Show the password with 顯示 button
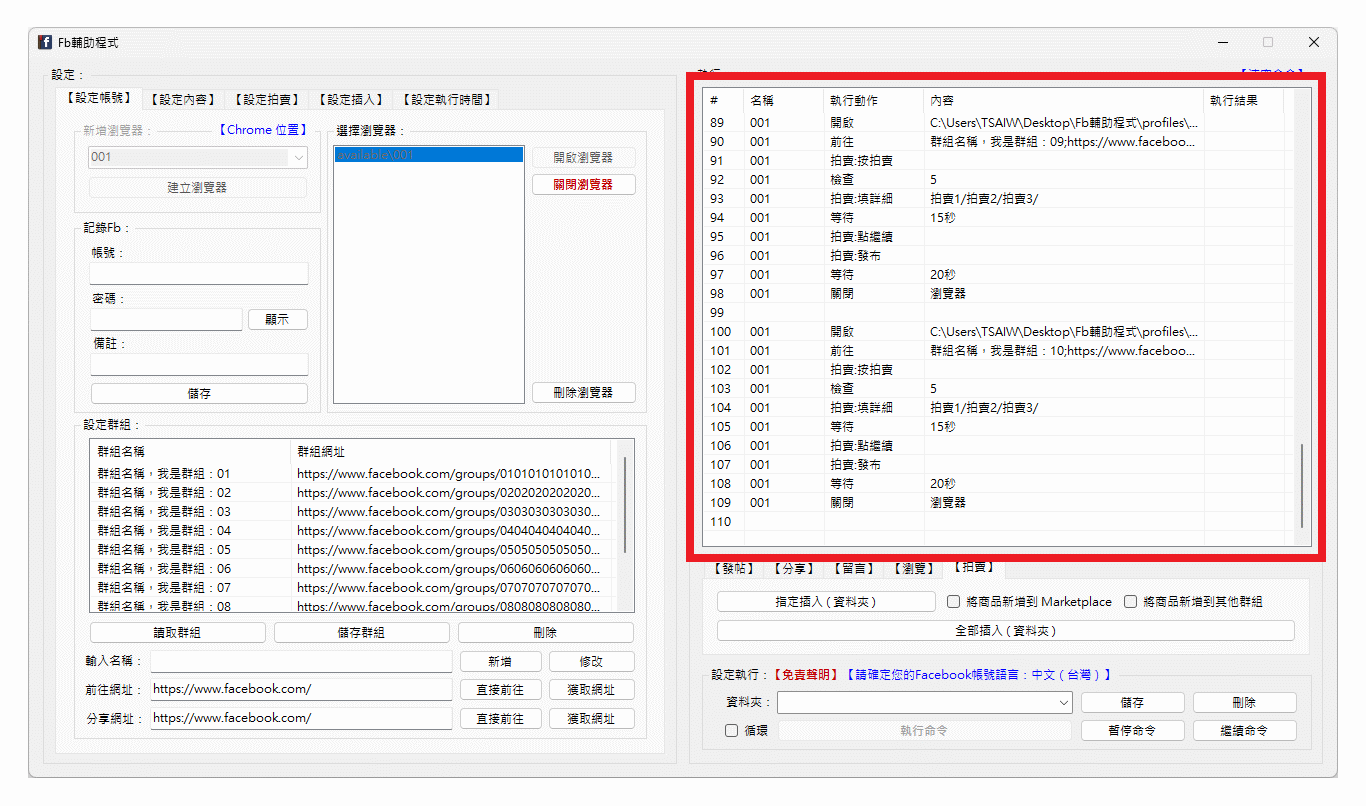1366x806 pixels. tap(278, 320)
